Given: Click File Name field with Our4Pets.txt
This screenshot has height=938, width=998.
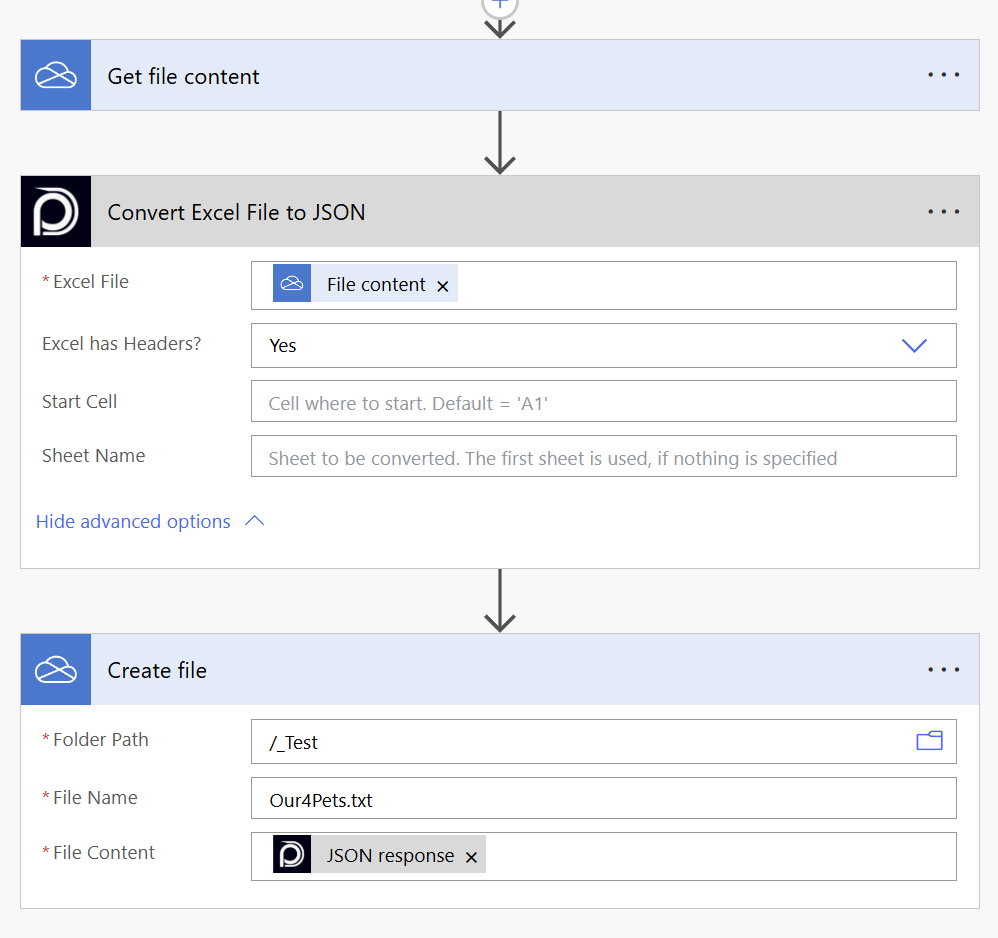Looking at the screenshot, I should (603, 799).
